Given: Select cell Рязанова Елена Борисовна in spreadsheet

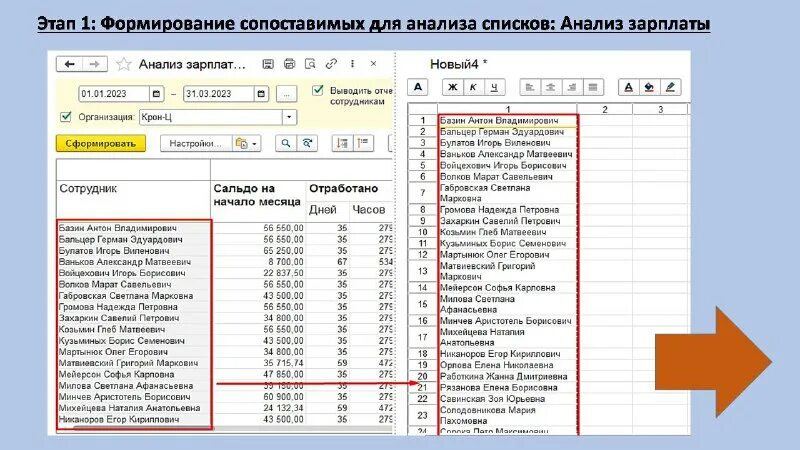Looking at the screenshot, I should coord(508,388).
